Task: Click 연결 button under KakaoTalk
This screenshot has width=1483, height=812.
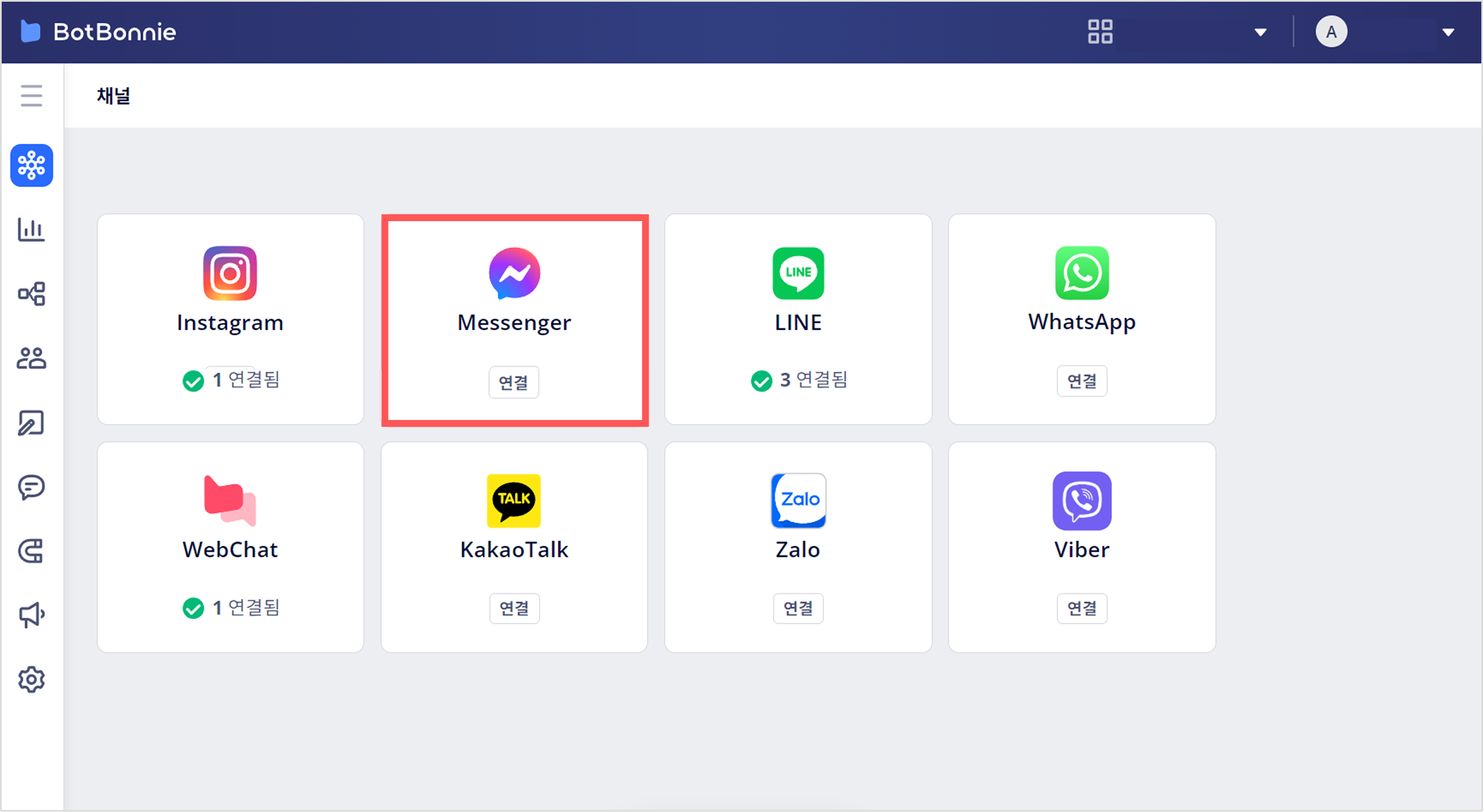Action: 515,608
